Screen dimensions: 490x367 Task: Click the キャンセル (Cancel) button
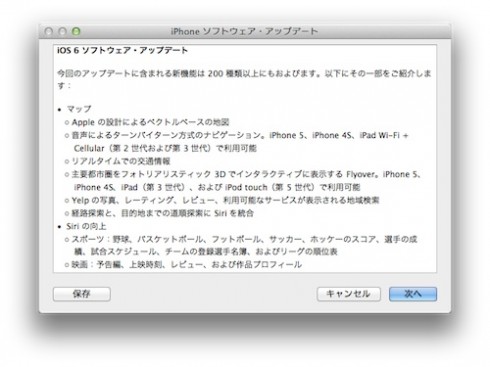point(348,294)
